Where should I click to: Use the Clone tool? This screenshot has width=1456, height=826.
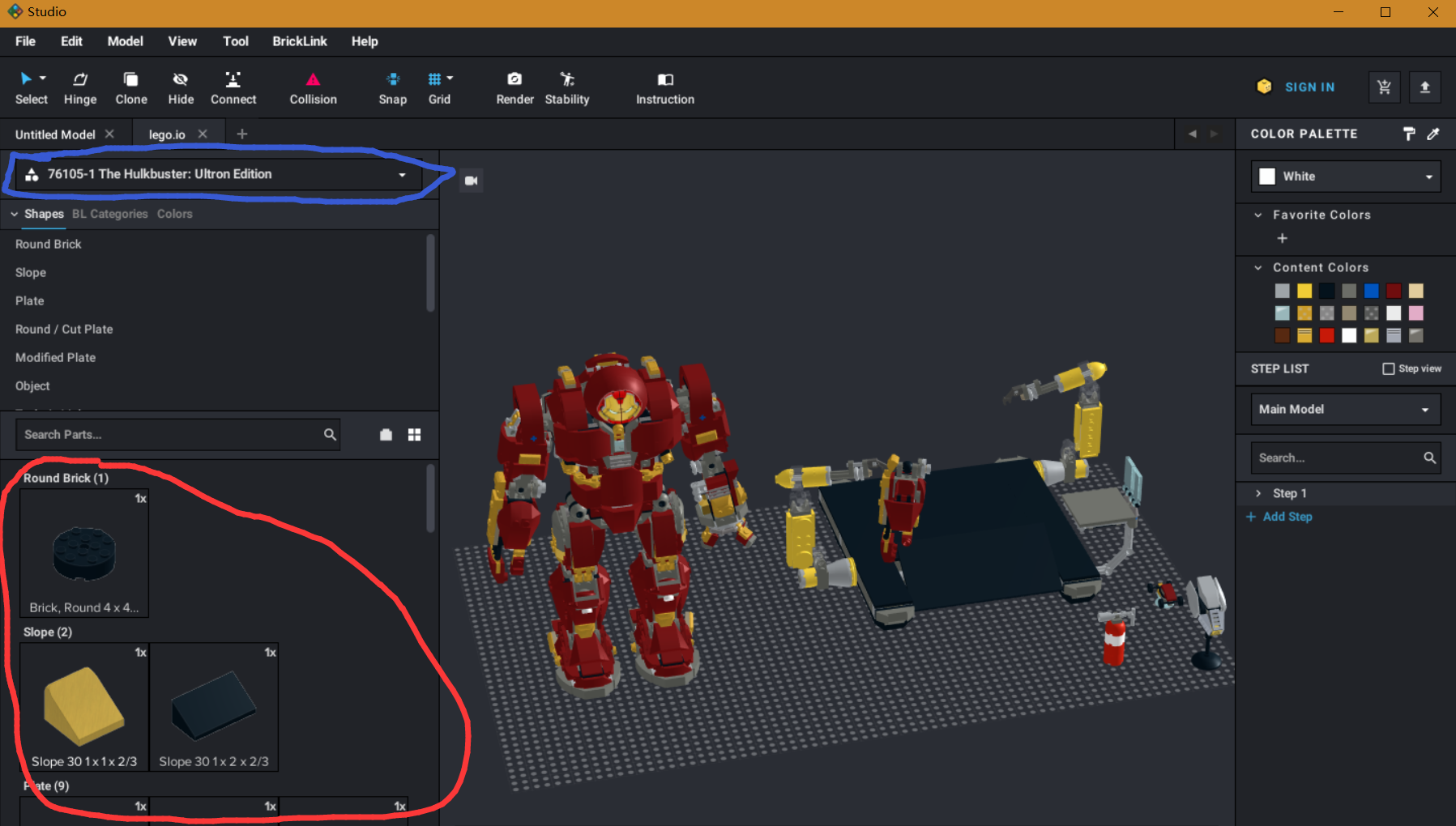click(x=131, y=87)
